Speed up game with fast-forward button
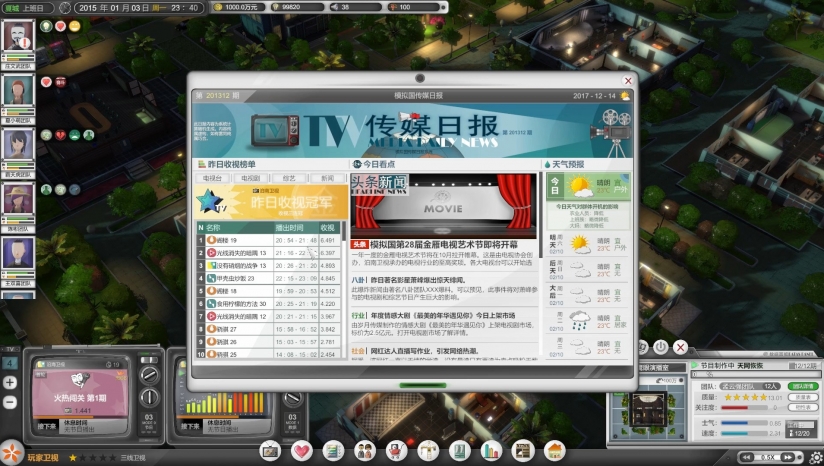The height and width of the screenshot is (466, 824). pyautogui.click(x=788, y=458)
